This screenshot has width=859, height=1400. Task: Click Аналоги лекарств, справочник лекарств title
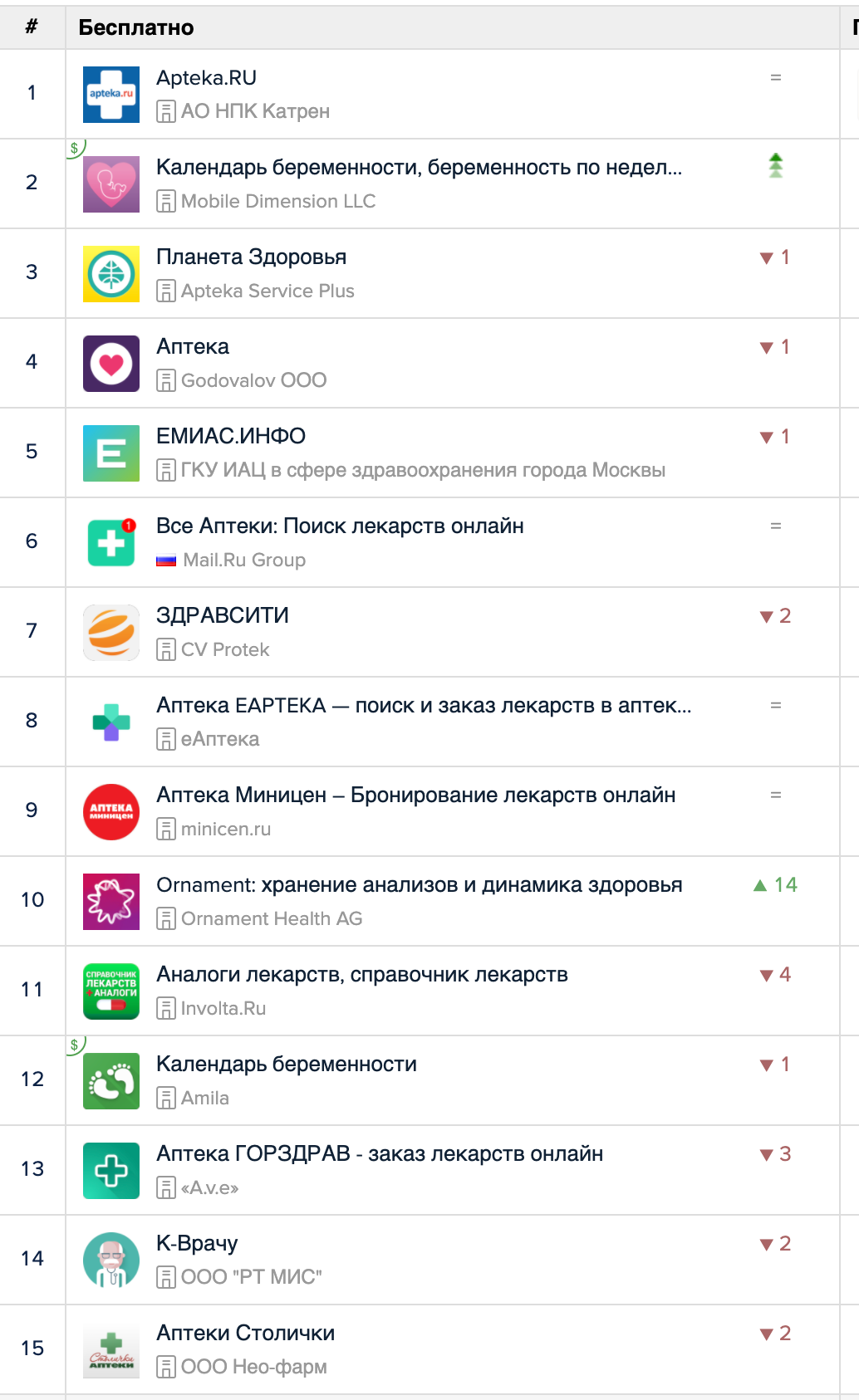362,975
